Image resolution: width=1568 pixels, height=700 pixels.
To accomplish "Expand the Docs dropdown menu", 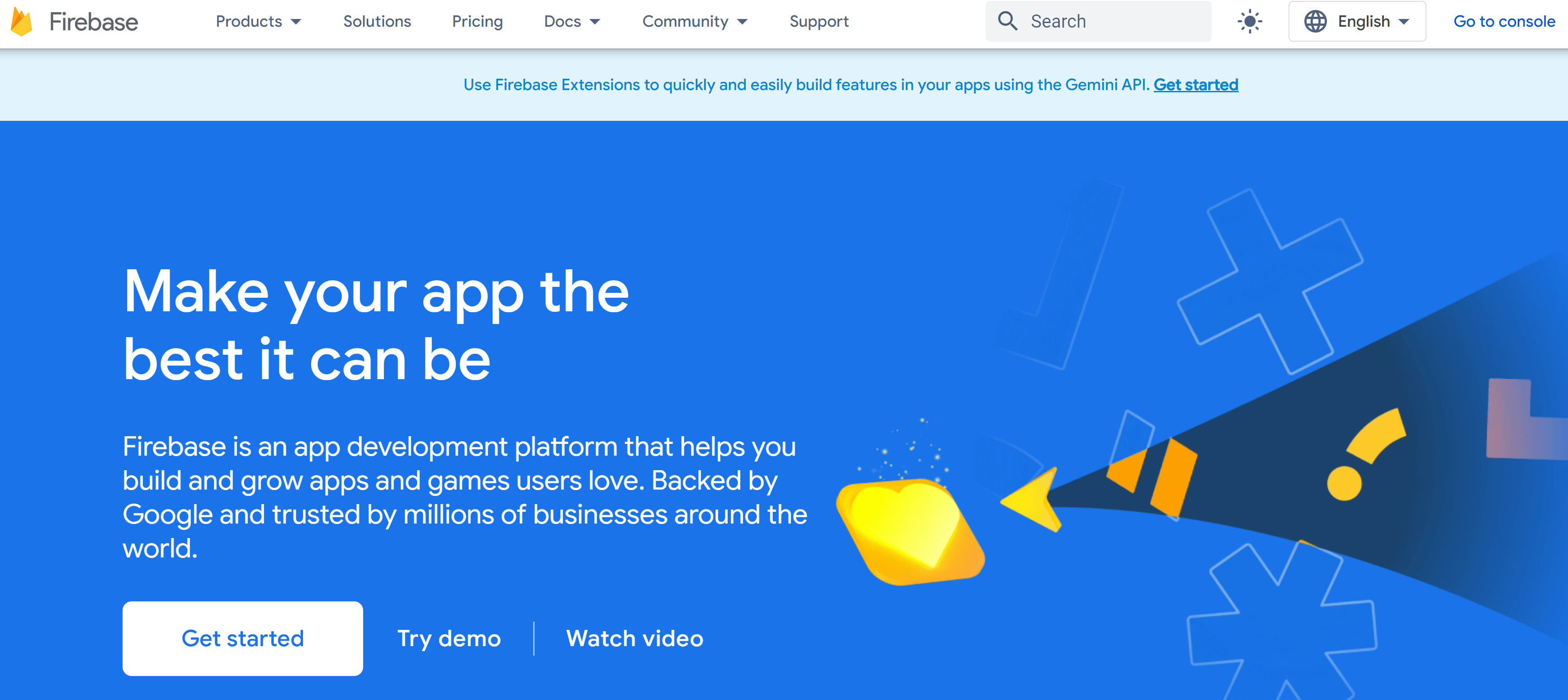I will [x=572, y=22].
